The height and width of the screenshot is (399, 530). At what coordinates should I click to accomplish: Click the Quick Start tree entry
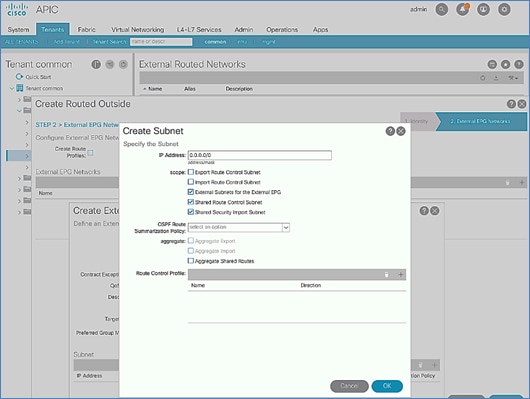pyautogui.click(x=38, y=77)
